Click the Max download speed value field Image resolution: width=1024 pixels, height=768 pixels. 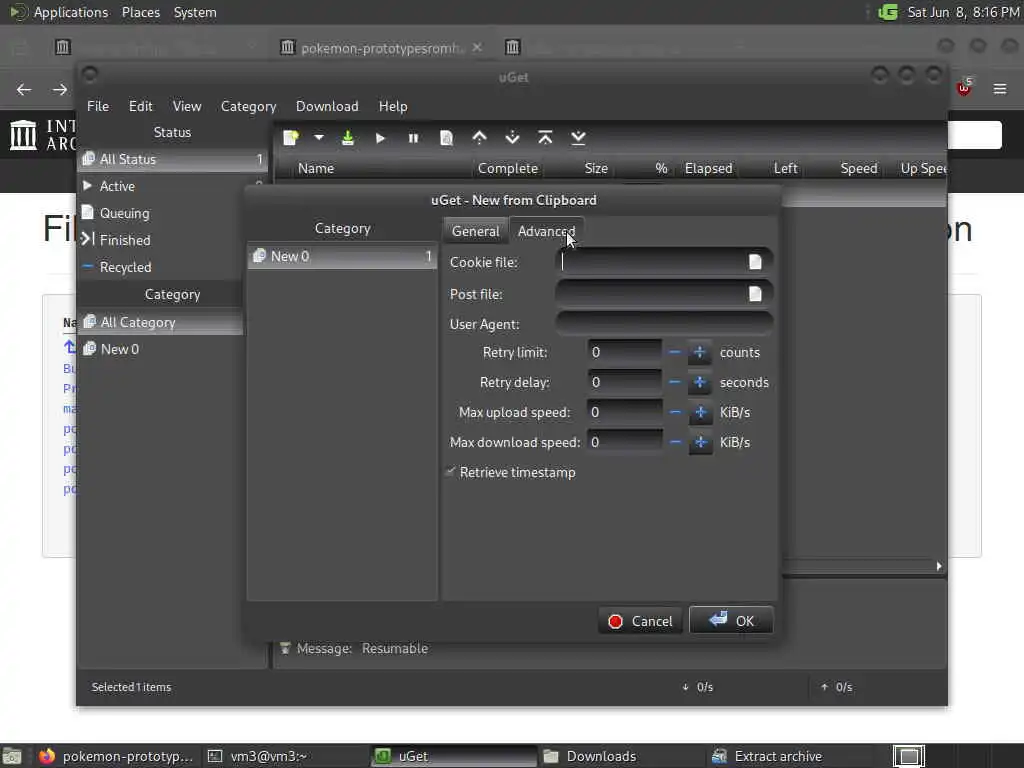pyautogui.click(x=625, y=442)
